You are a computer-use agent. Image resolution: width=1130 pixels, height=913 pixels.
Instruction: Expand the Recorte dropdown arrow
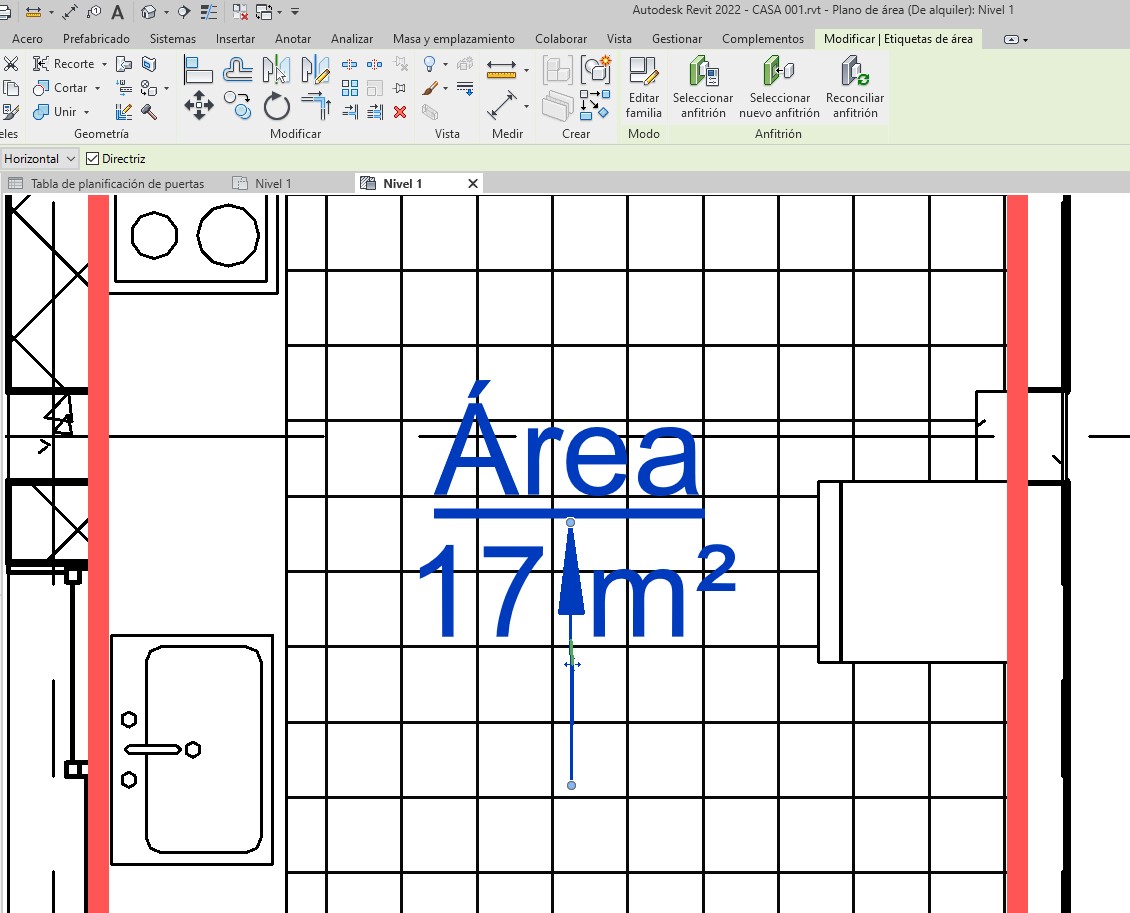(x=104, y=64)
